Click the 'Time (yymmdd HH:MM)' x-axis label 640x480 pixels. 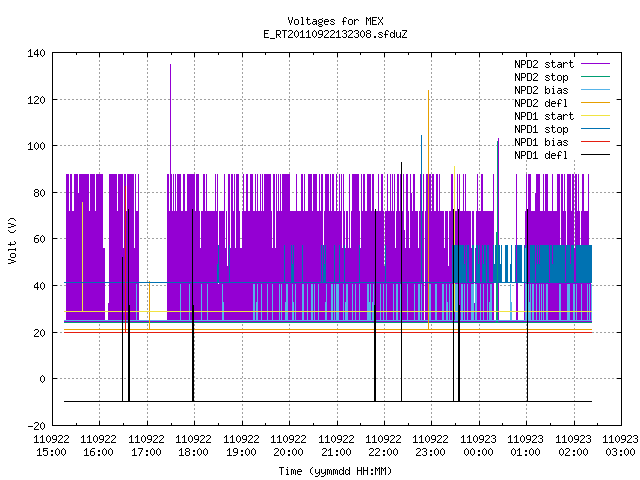(x=335, y=471)
